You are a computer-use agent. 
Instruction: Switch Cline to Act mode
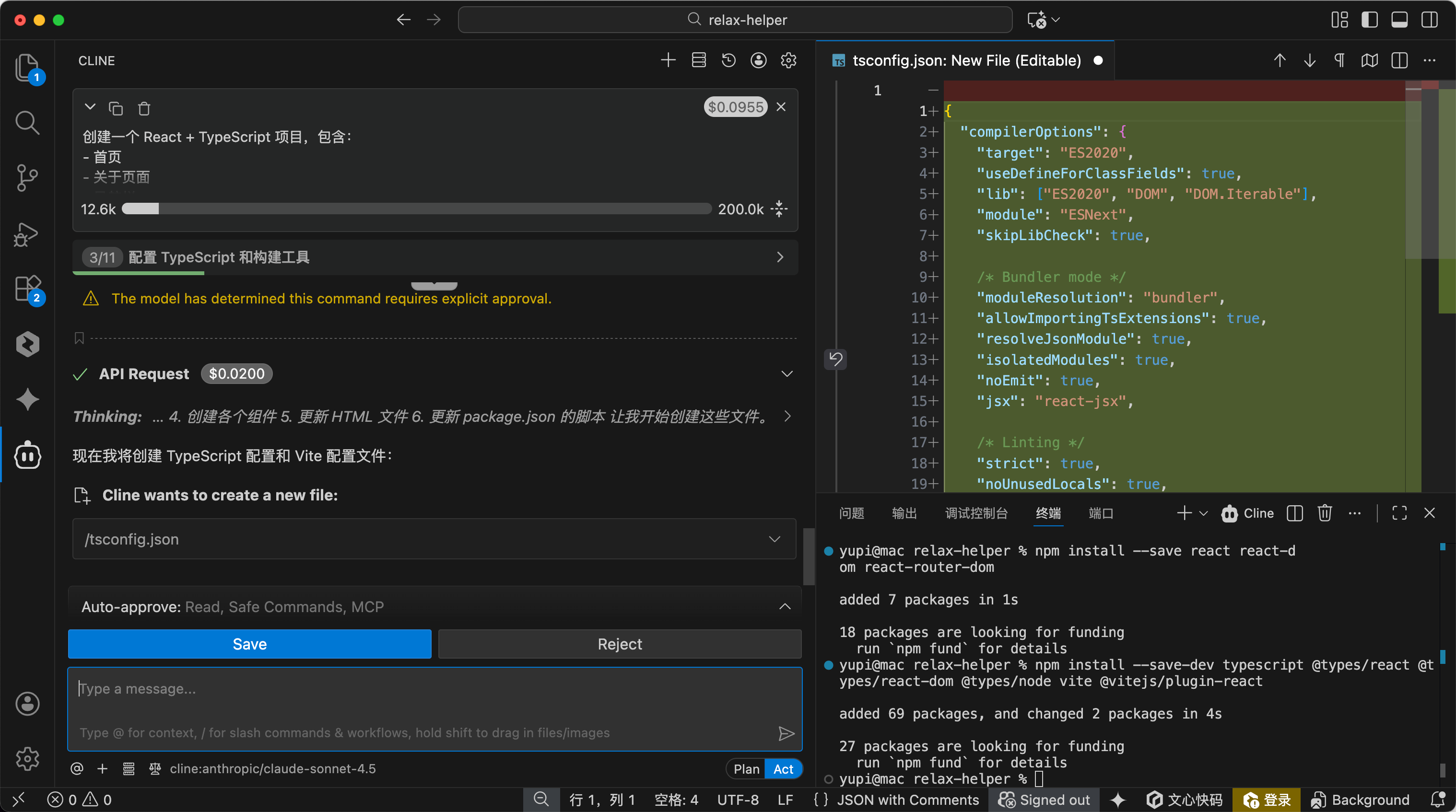click(x=783, y=768)
